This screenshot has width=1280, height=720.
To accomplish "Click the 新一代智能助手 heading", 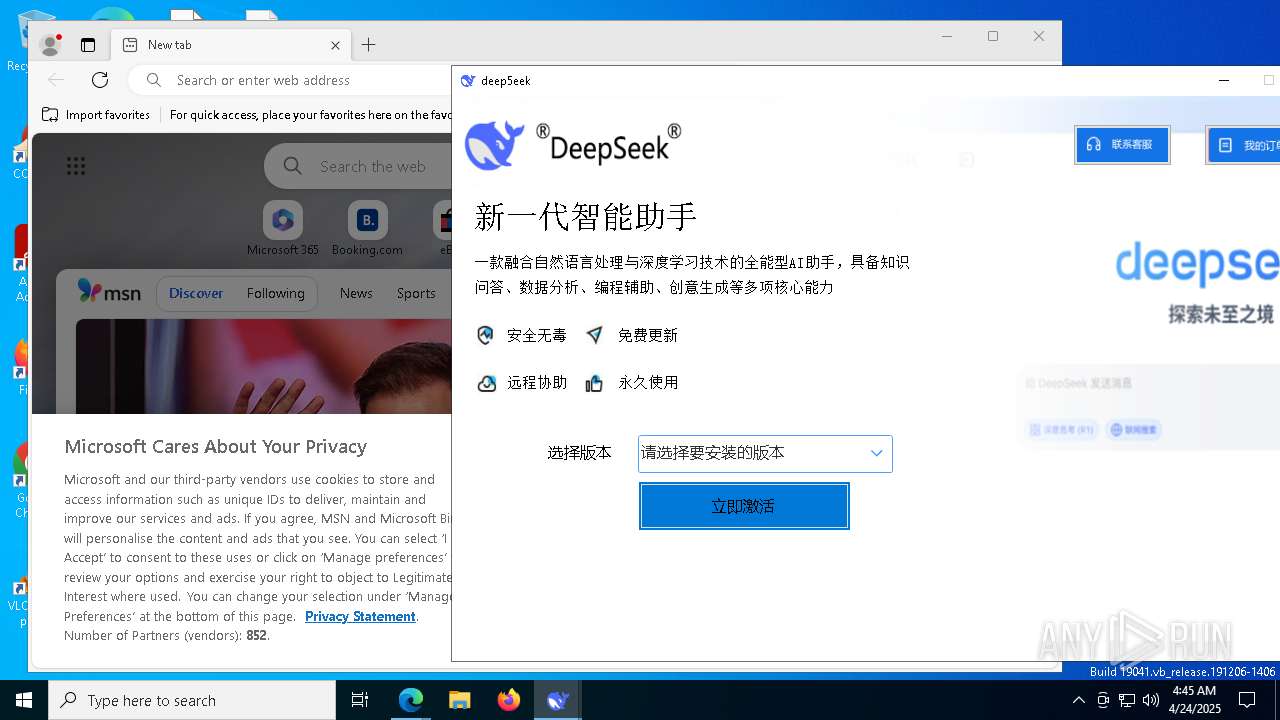I will click(x=586, y=216).
